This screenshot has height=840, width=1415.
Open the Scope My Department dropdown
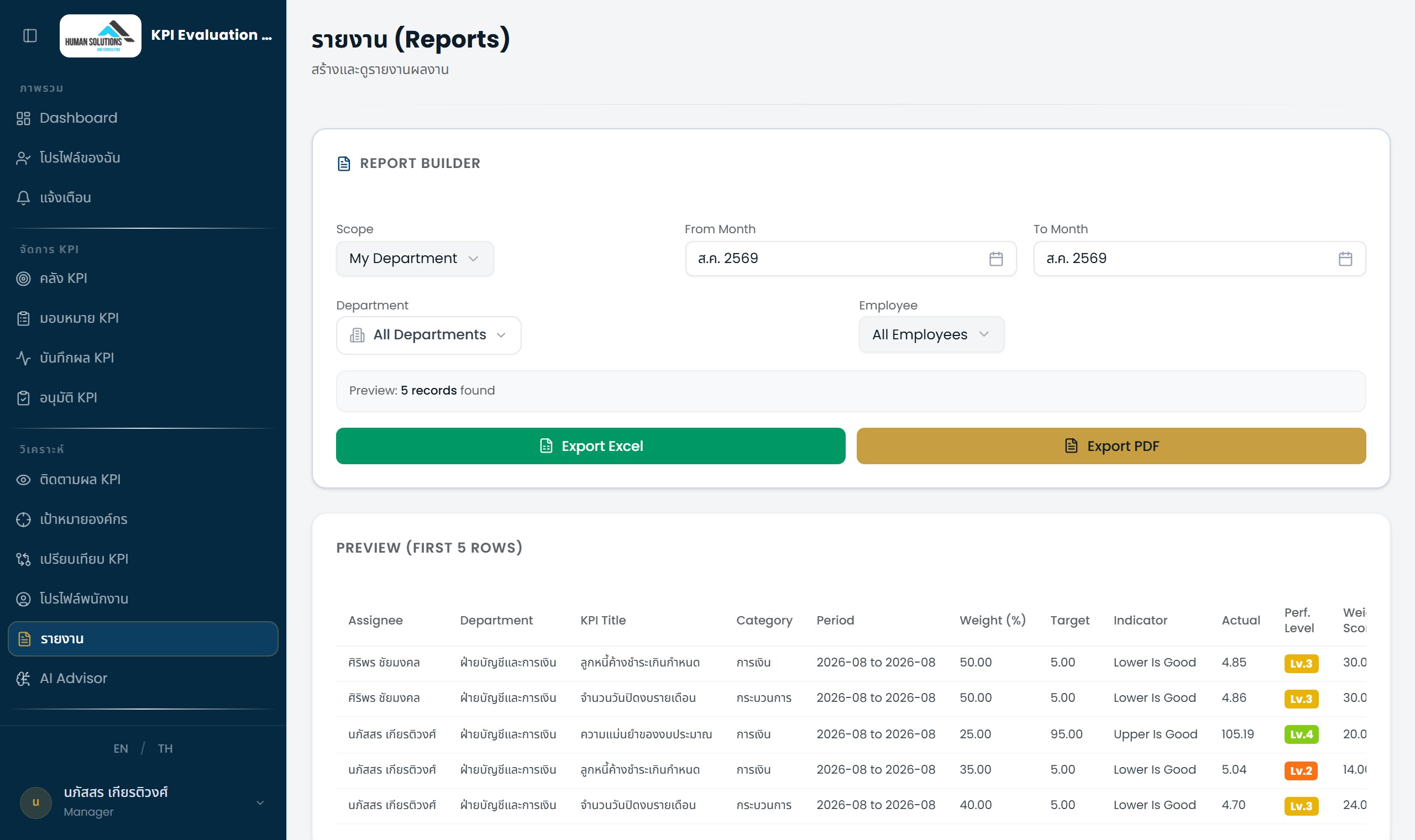tap(415, 259)
